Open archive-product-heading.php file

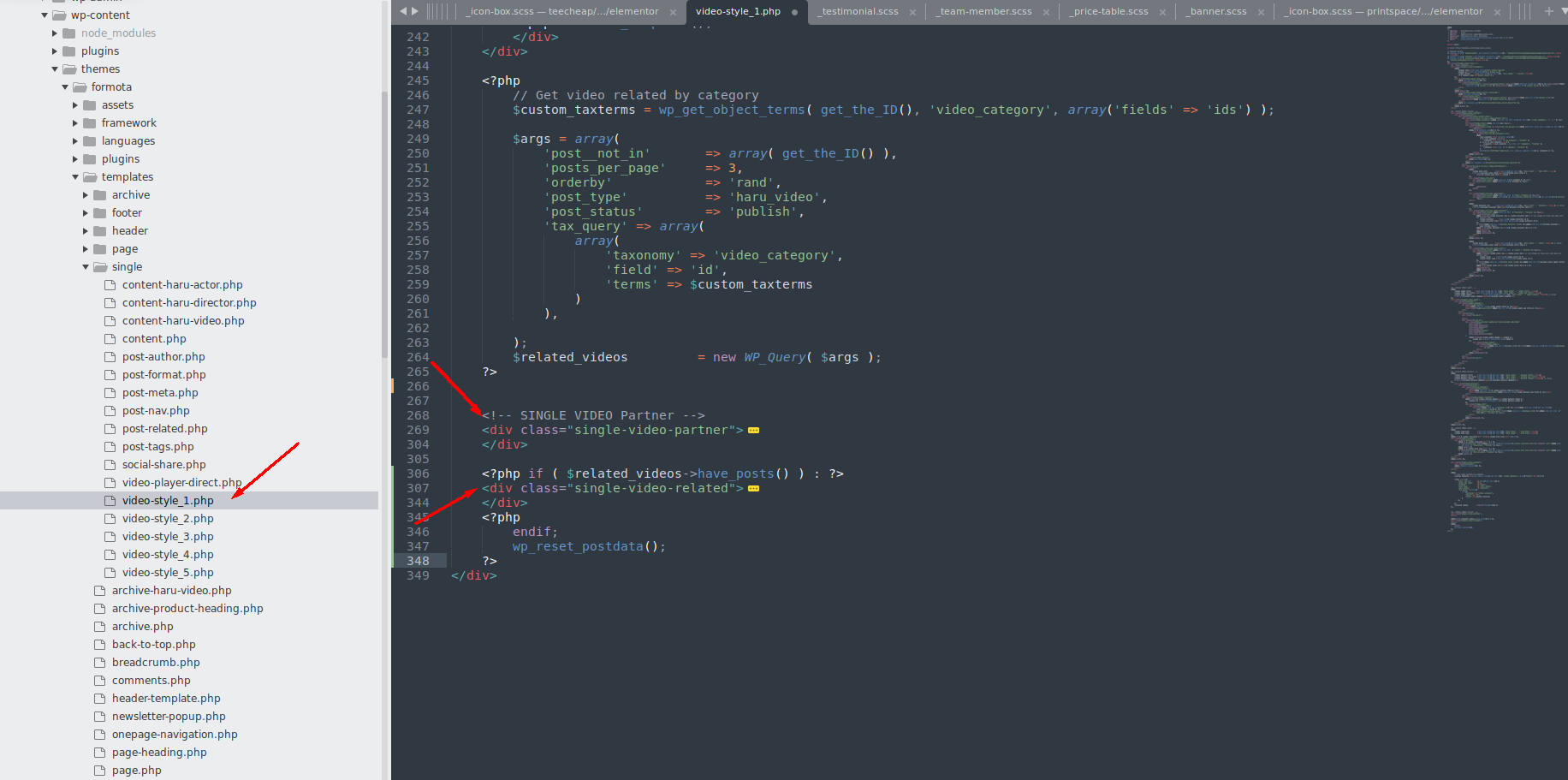(187, 609)
